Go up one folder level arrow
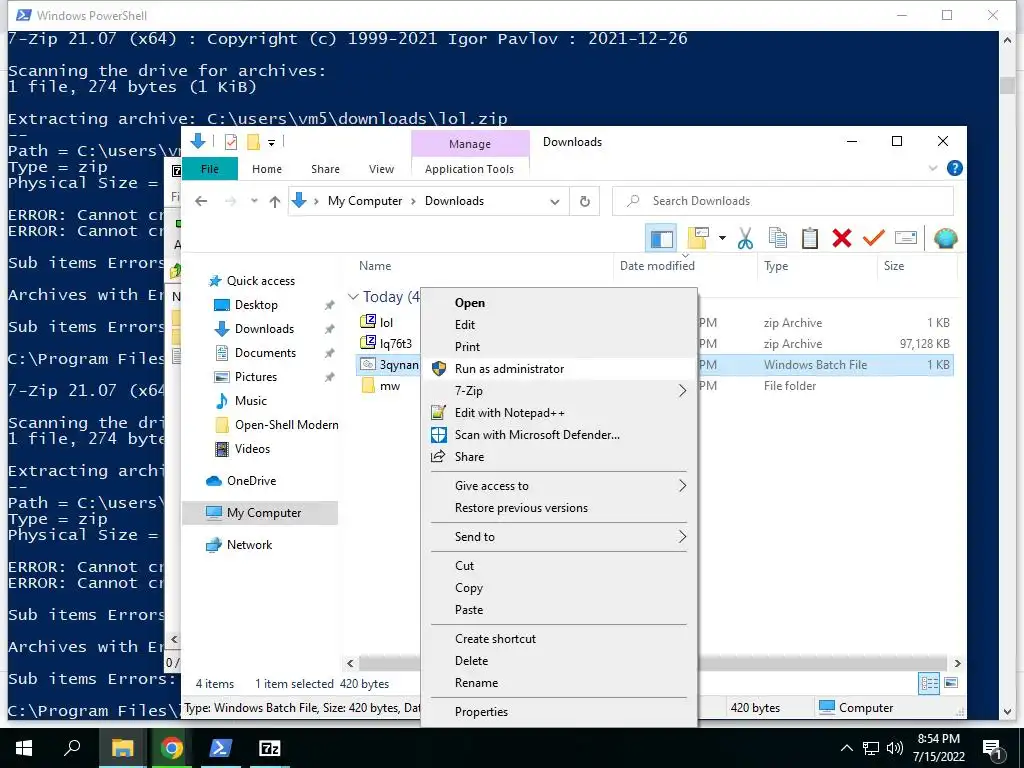Screen dimensions: 1024x768 coord(275,201)
